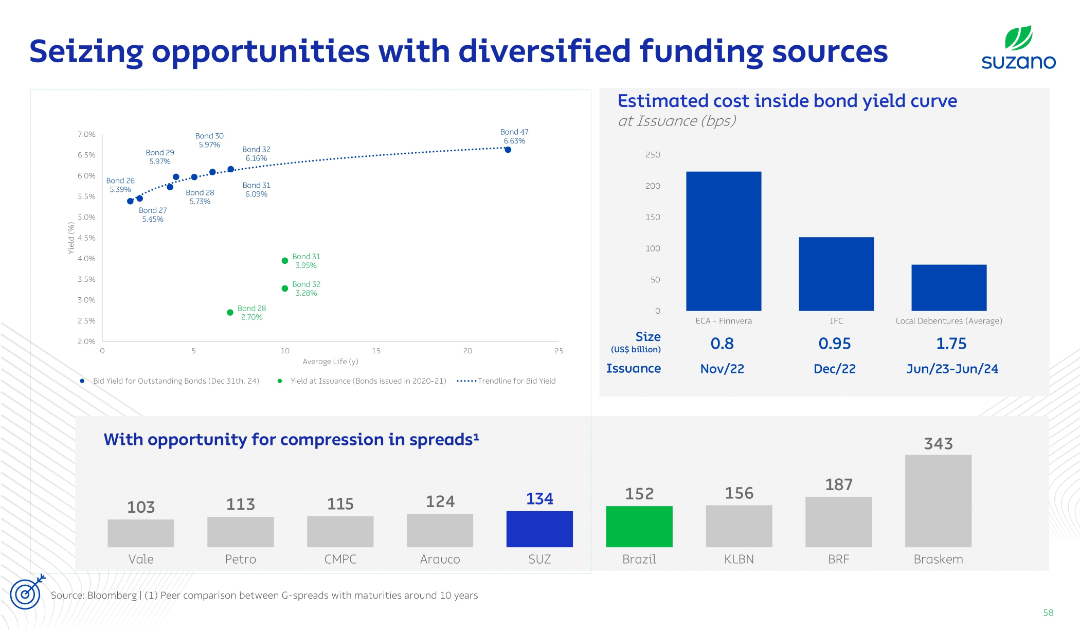Click the 'Average Life (y)' axis label

click(x=330, y=361)
